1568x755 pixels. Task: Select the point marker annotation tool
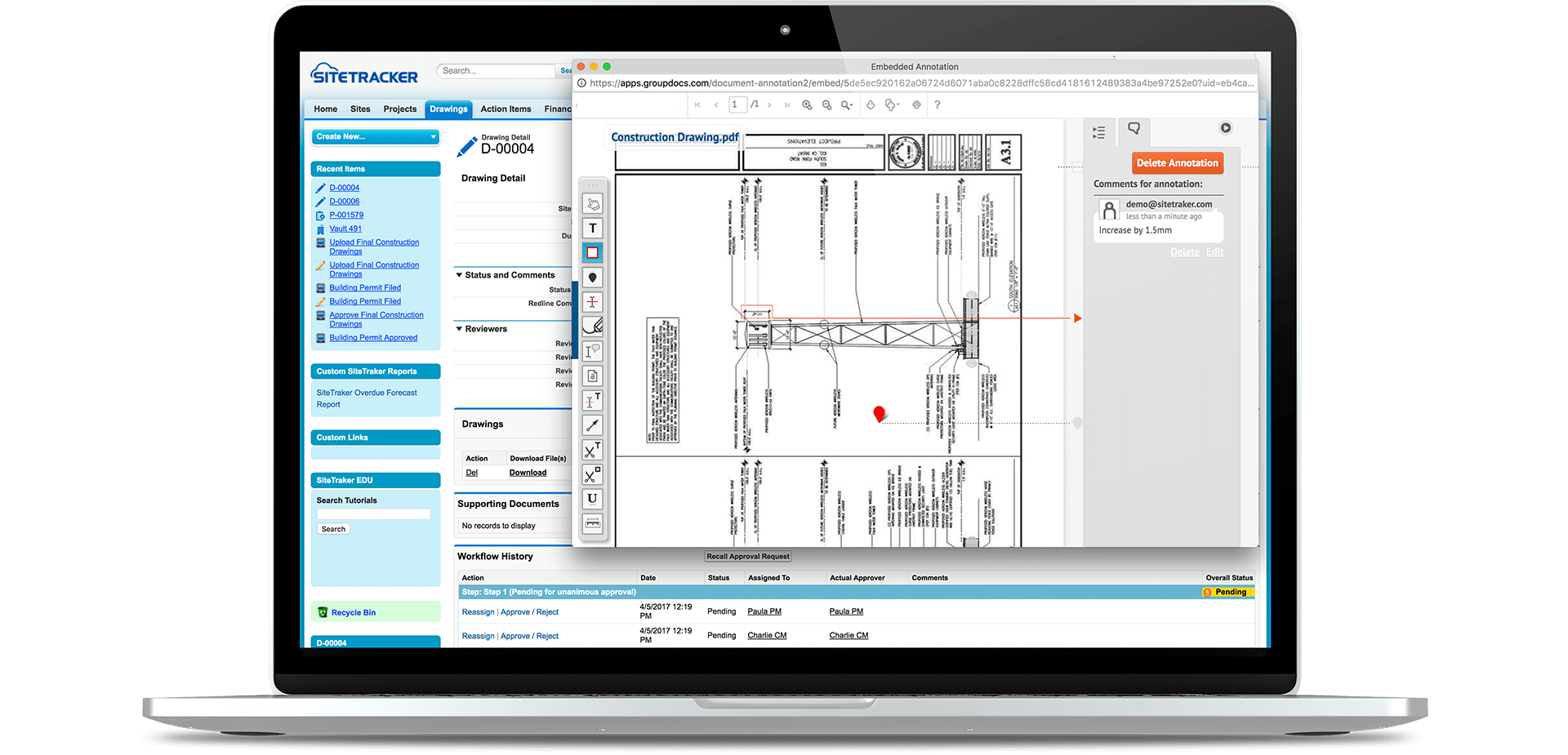coord(593,278)
